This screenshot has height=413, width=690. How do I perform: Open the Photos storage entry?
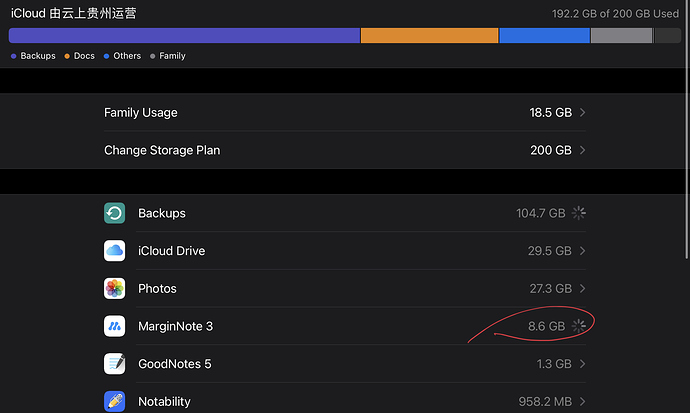click(x=345, y=289)
